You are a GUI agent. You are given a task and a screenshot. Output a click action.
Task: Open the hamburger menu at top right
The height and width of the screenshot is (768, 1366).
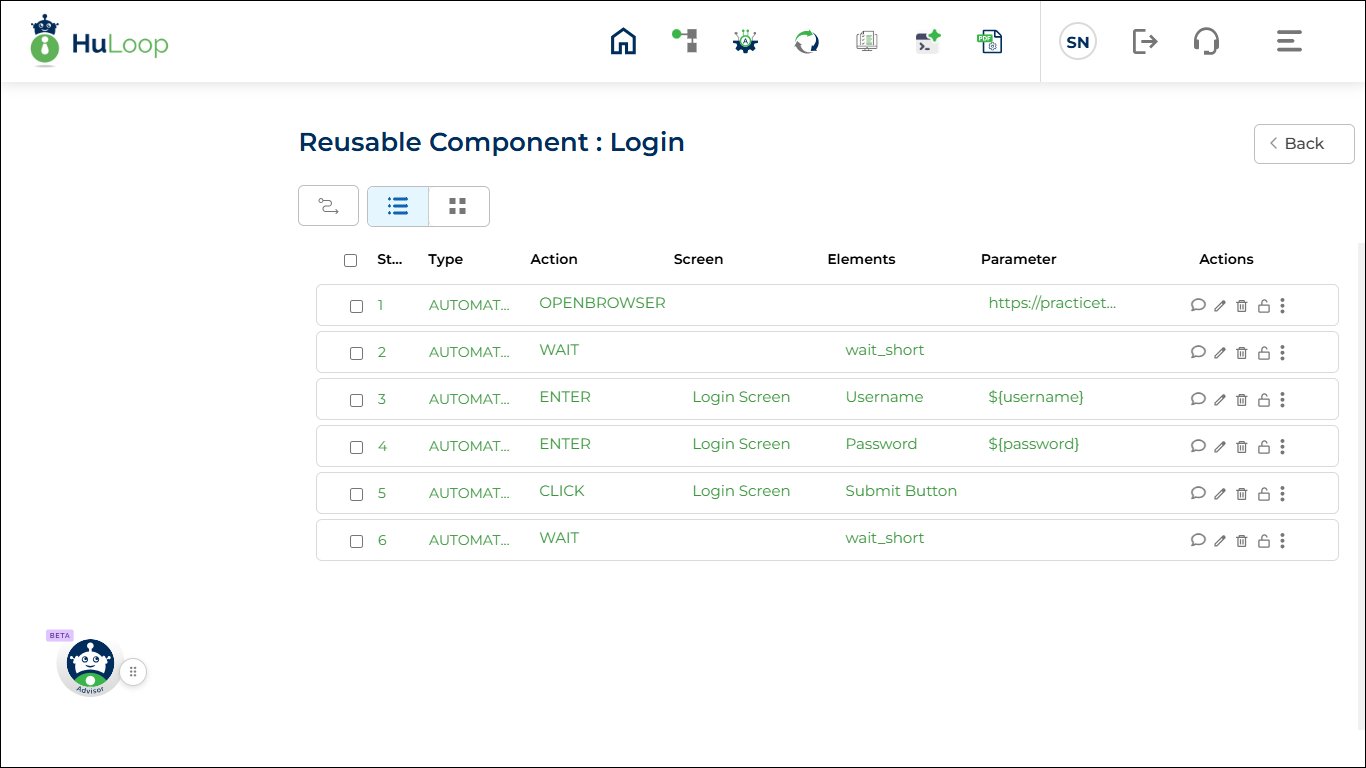point(1288,41)
